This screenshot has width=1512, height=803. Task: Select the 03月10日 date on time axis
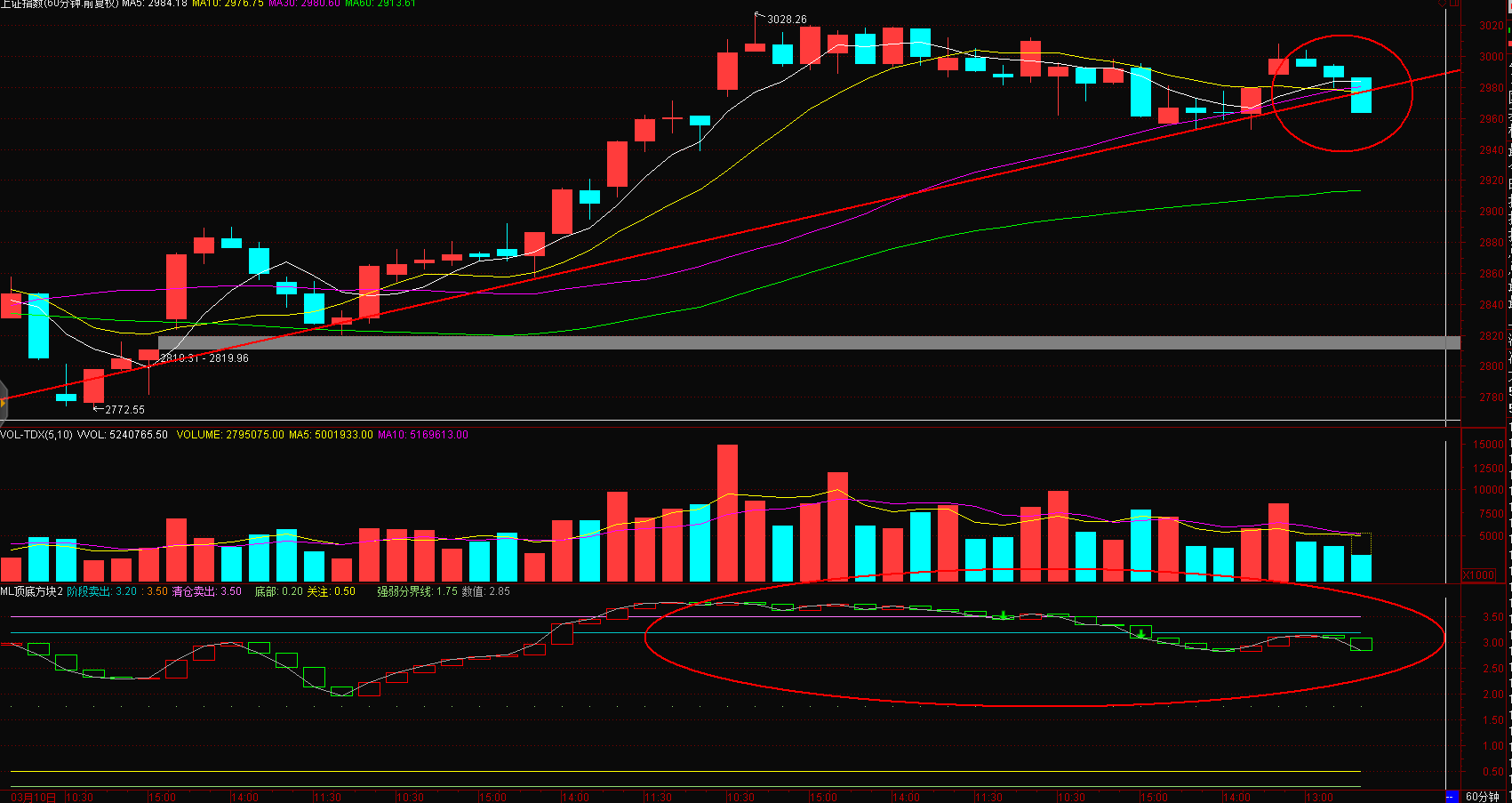point(34,798)
